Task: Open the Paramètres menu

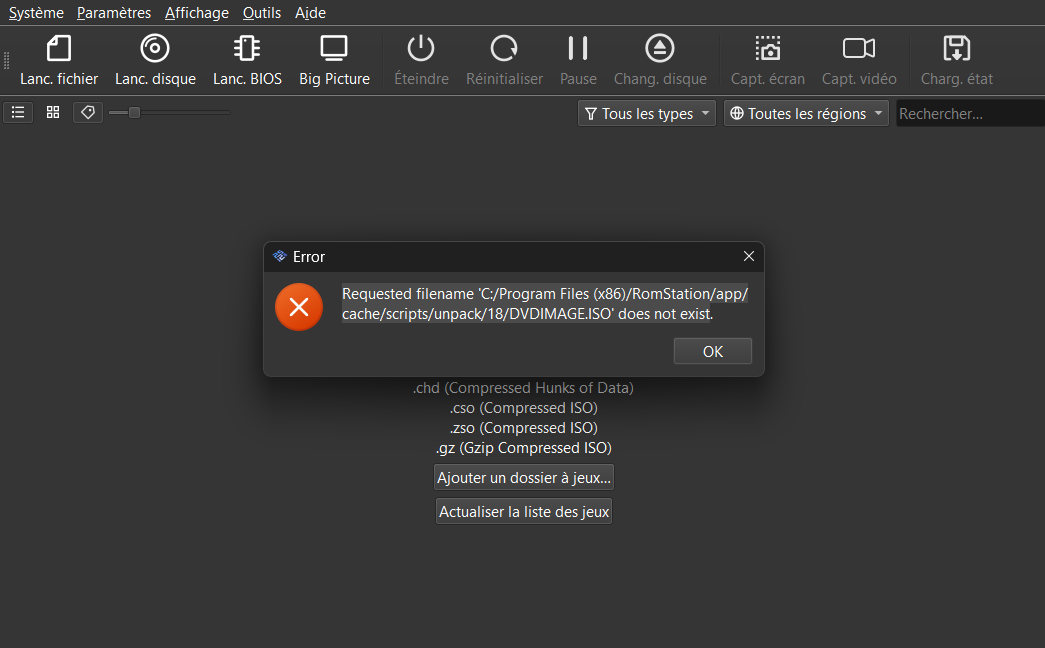Action: click(x=114, y=13)
